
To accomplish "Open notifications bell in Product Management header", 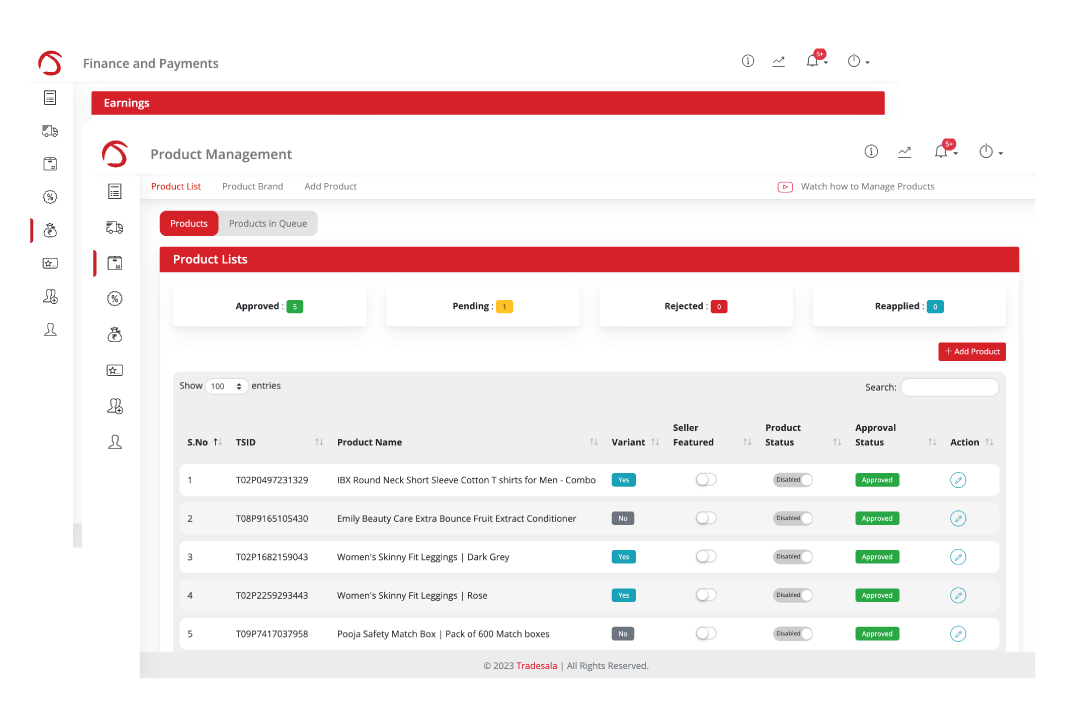I will point(941,152).
